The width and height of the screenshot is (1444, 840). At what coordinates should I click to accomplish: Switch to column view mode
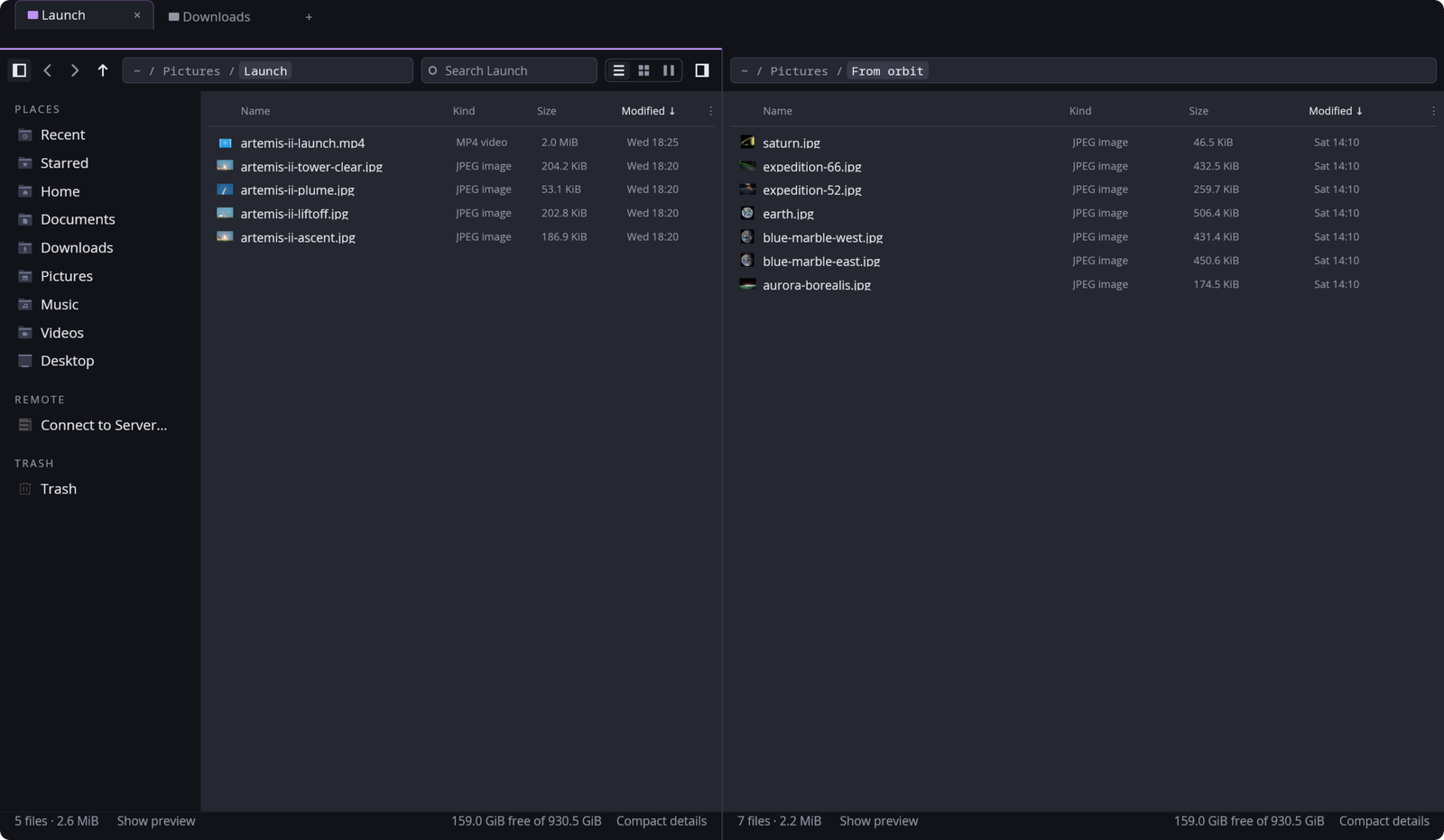(x=669, y=70)
